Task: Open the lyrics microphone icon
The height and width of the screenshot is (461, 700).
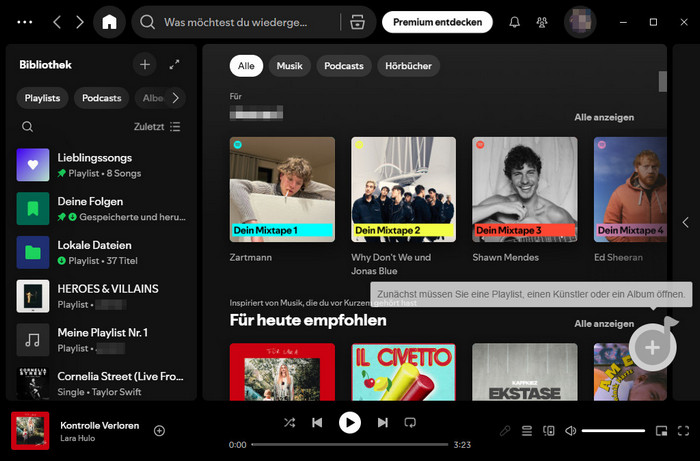Action: [x=505, y=431]
